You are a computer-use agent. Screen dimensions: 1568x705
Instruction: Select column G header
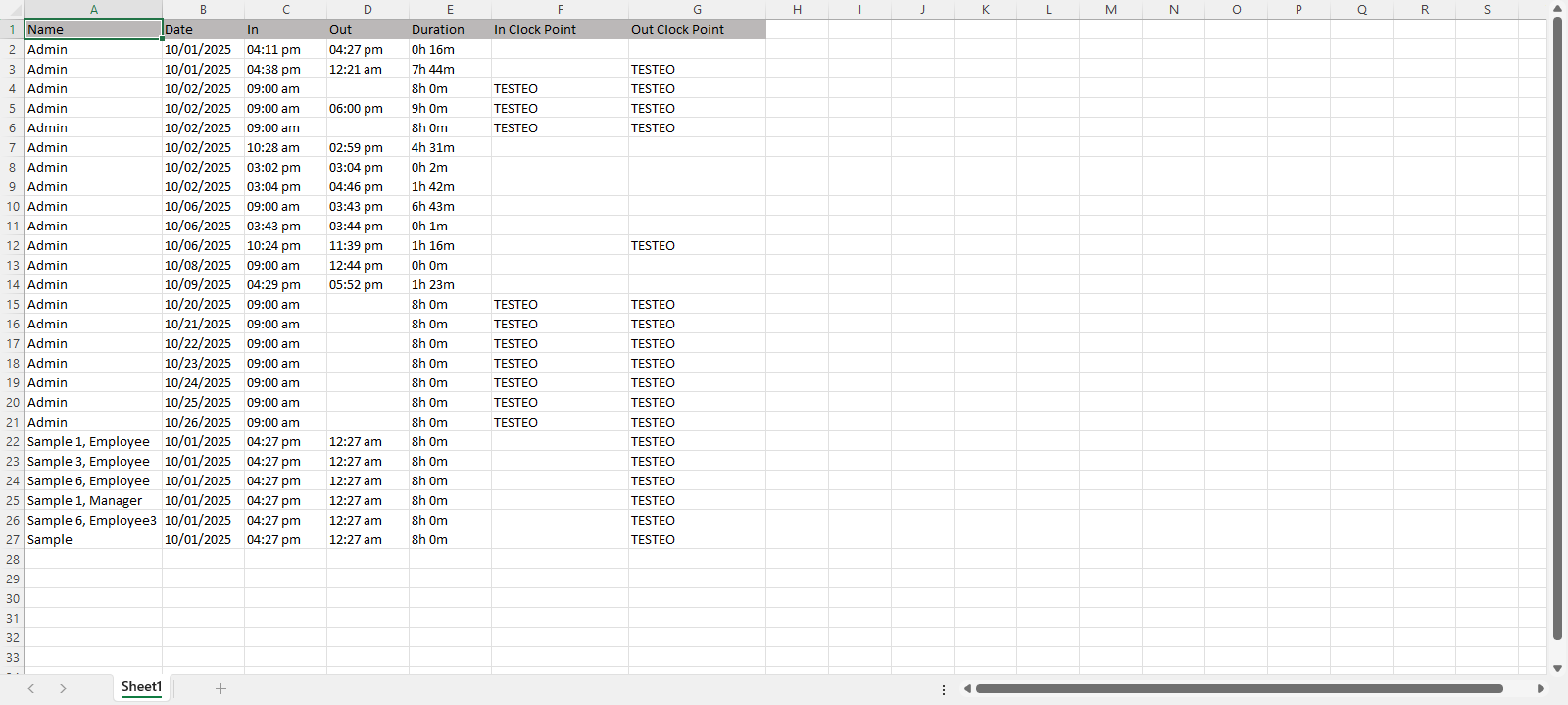697,9
